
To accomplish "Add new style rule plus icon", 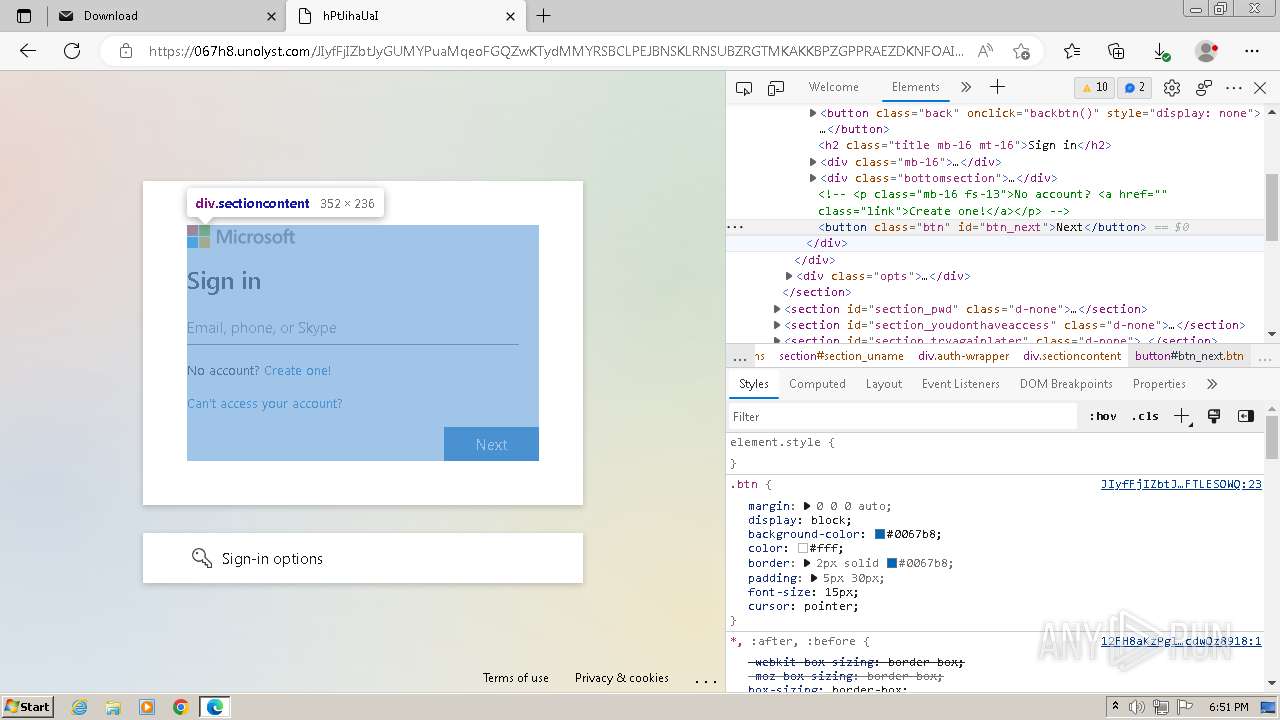I will 1183,416.
